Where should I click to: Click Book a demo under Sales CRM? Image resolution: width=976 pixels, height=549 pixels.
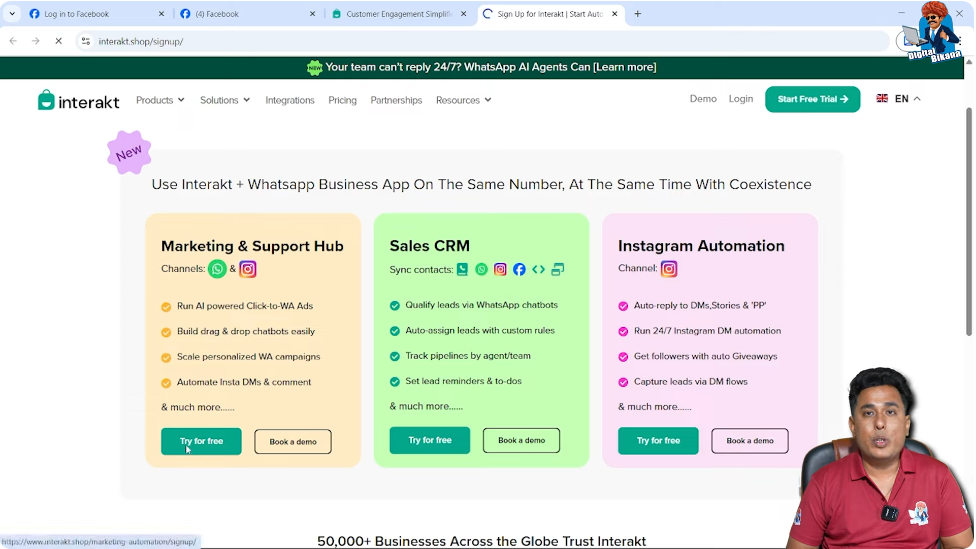click(521, 440)
